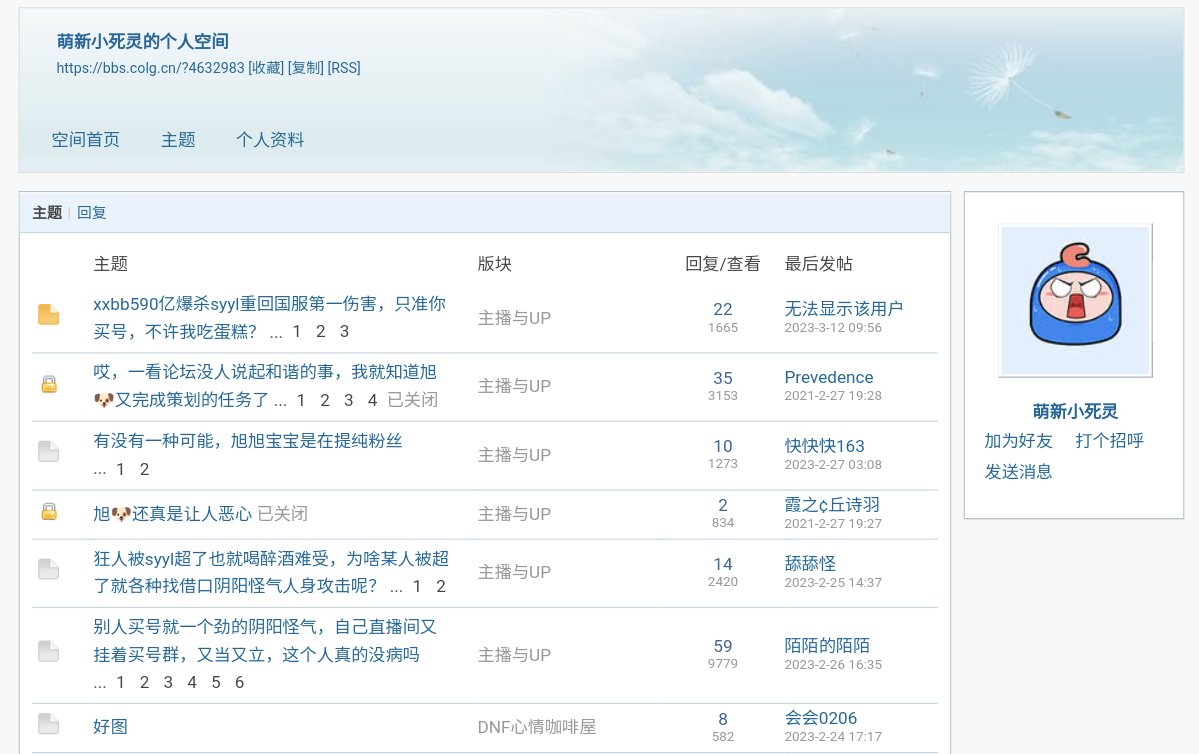
Task: Open user 霞之¢丘诗羽 profile
Action: click(x=832, y=505)
